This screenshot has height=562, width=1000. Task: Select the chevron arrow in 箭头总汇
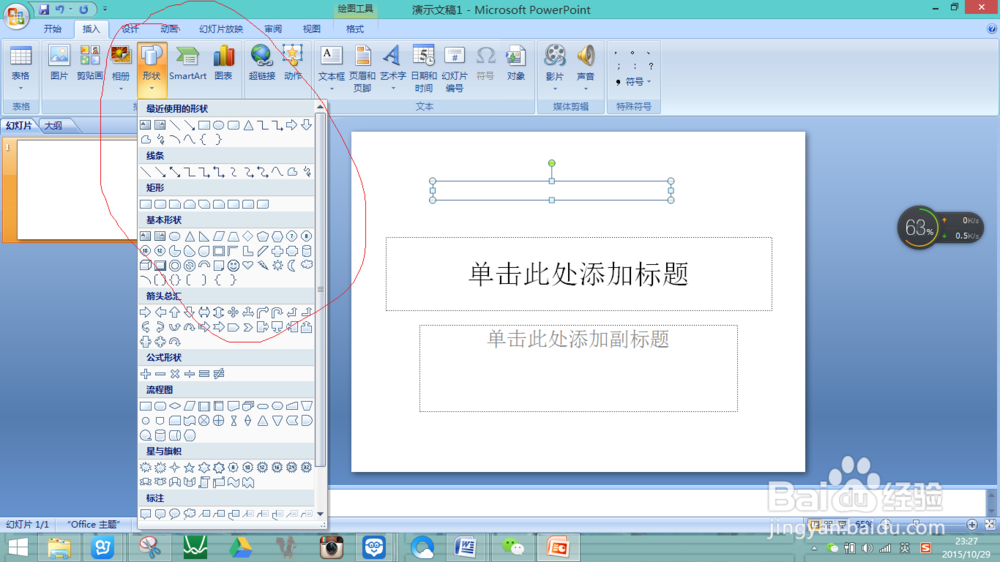(248, 327)
